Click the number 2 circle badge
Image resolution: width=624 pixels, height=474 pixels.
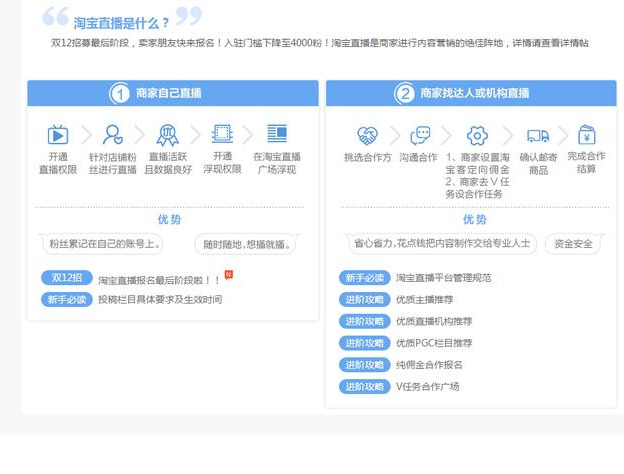pos(404,94)
